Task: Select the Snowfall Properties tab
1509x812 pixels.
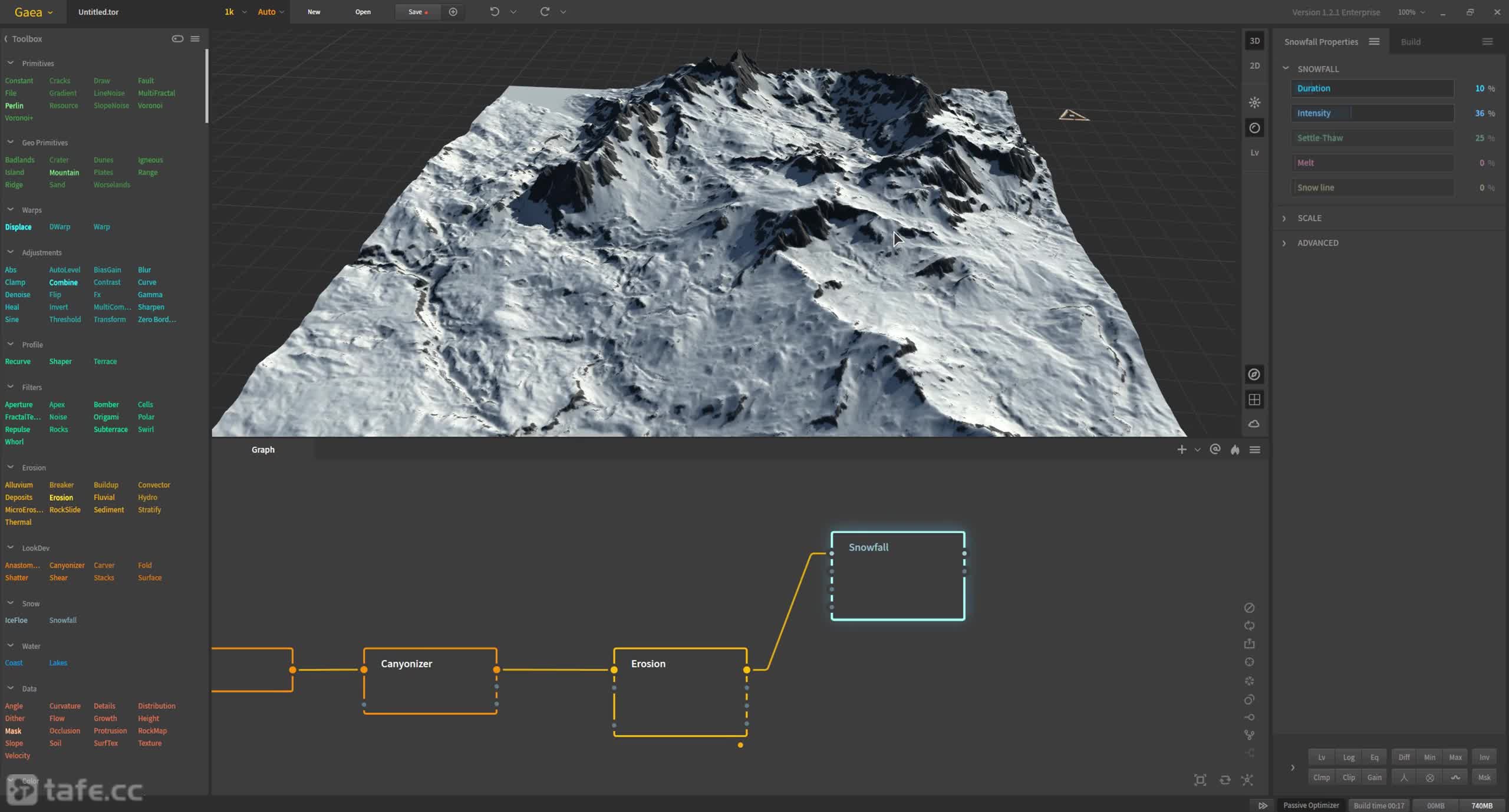Action: tap(1321, 42)
